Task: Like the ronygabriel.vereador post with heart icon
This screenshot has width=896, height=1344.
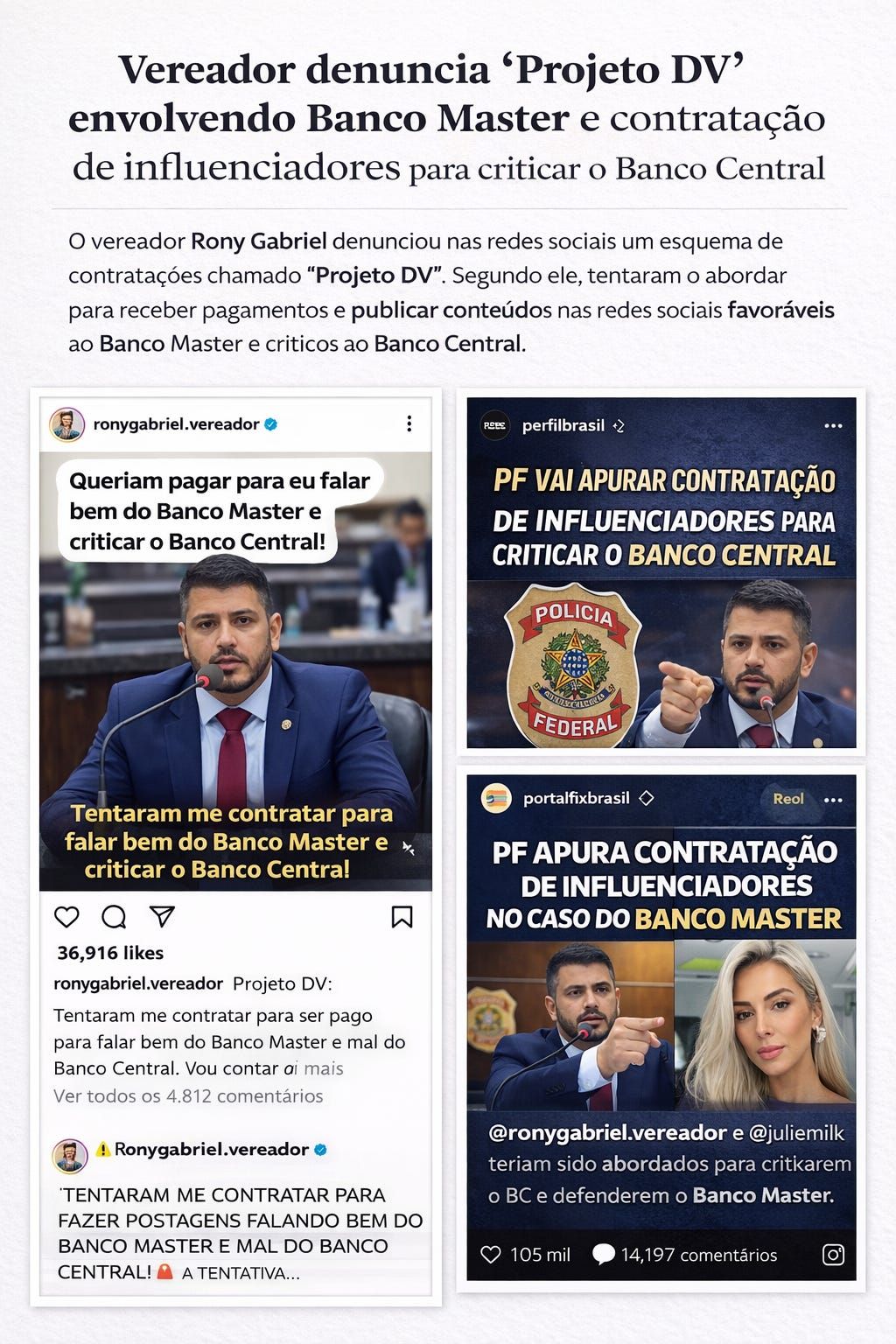Action: (x=66, y=916)
